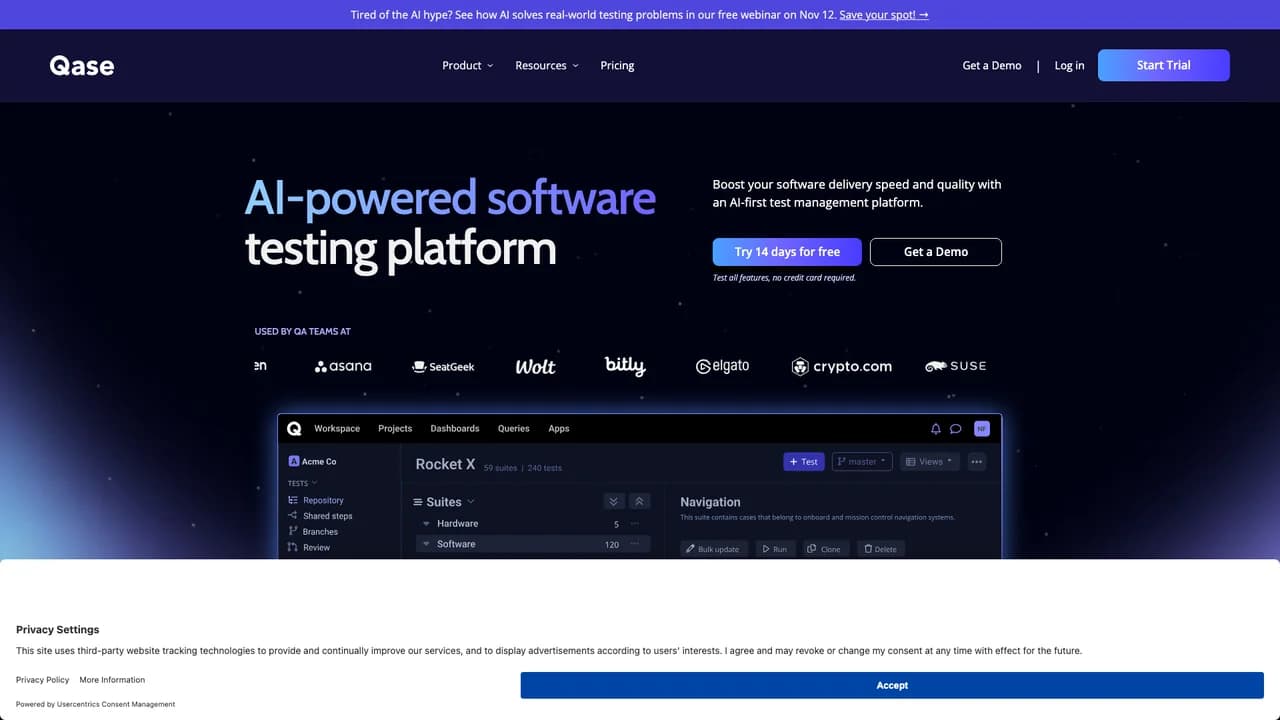This screenshot has height=720, width=1280.
Task: Click the bitly logo
Action: 625,366
